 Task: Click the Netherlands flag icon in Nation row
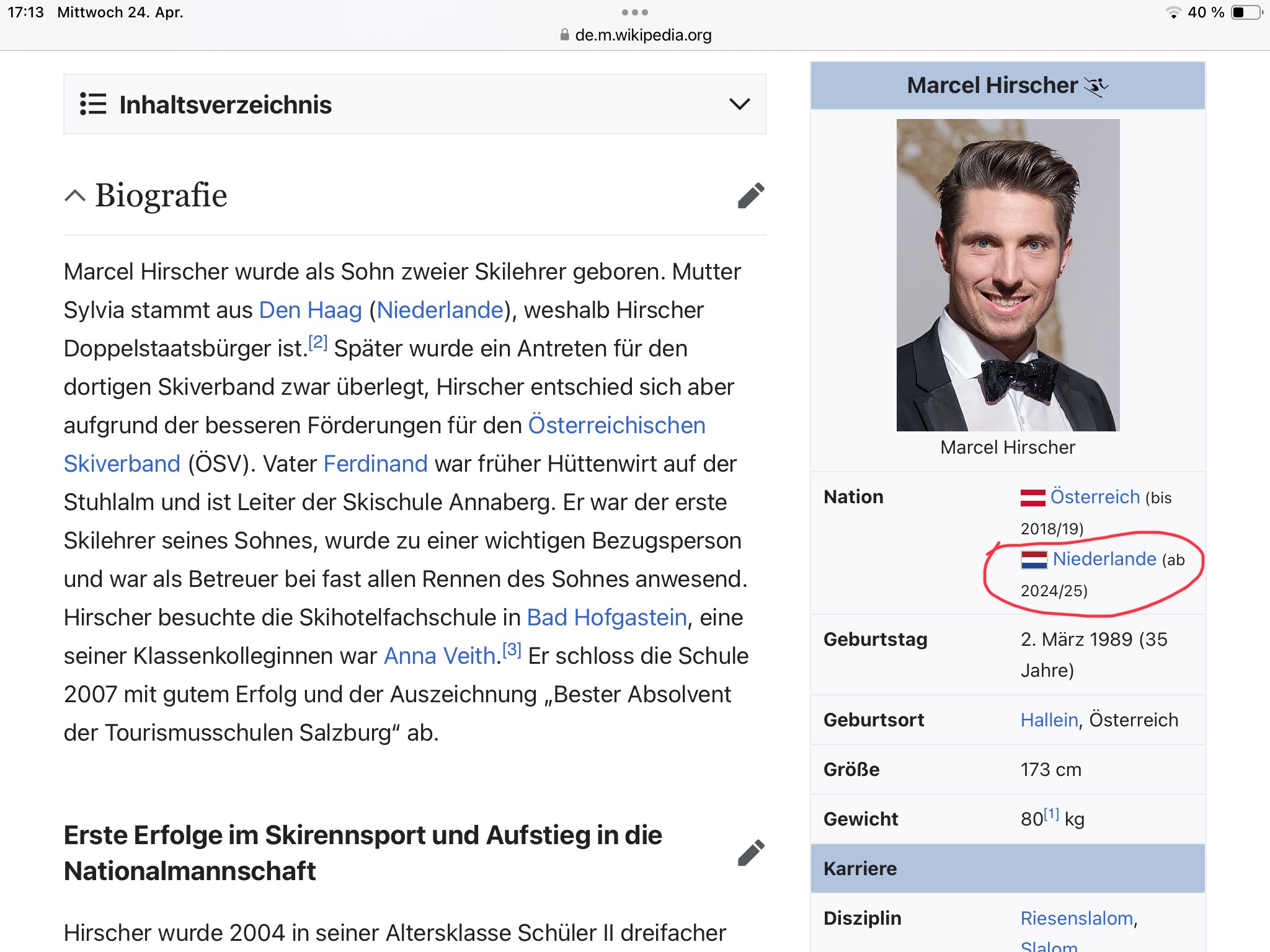pos(1034,559)
